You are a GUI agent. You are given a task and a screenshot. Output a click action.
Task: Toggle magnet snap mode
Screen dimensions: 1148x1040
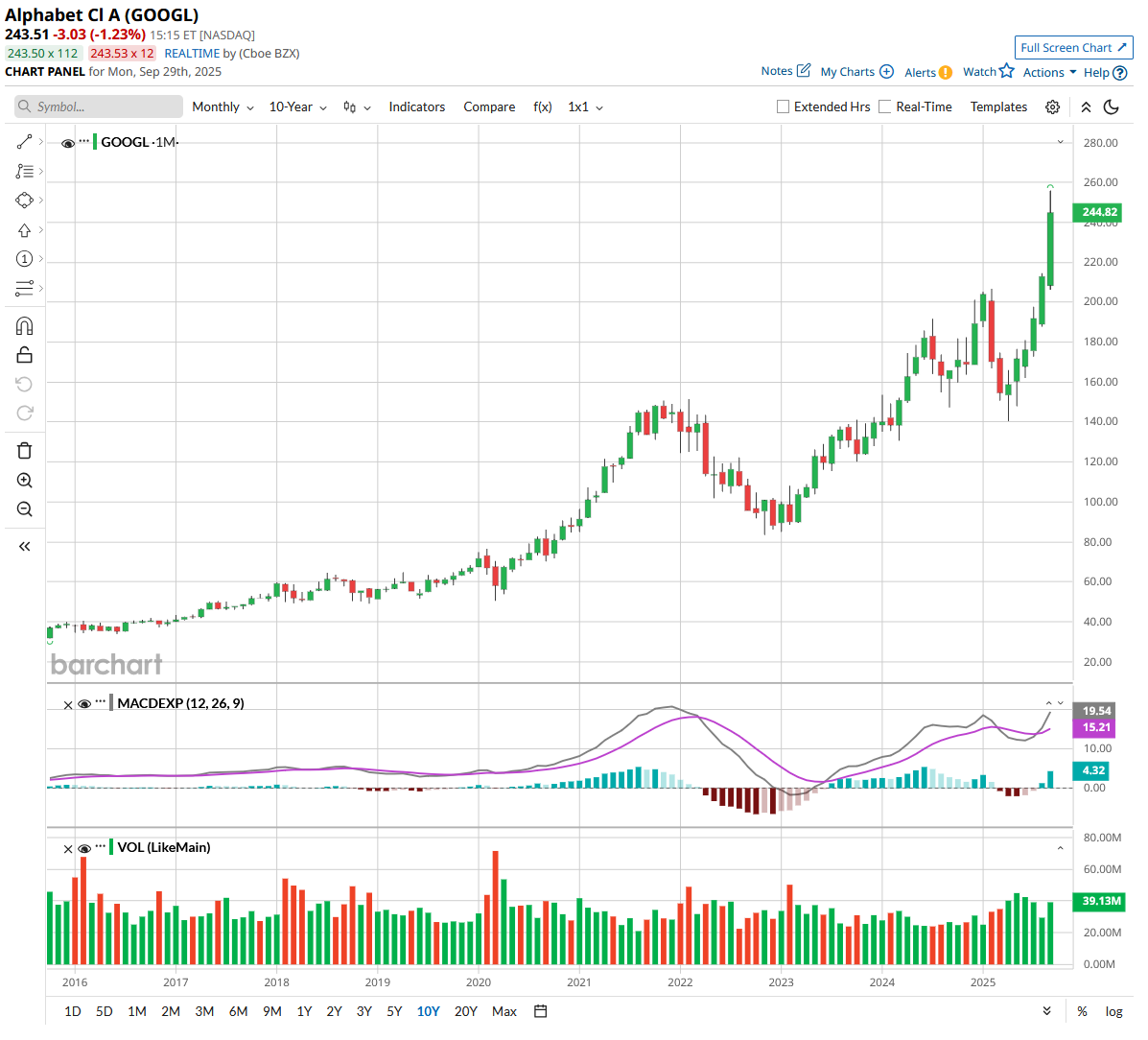pos(24,326)
